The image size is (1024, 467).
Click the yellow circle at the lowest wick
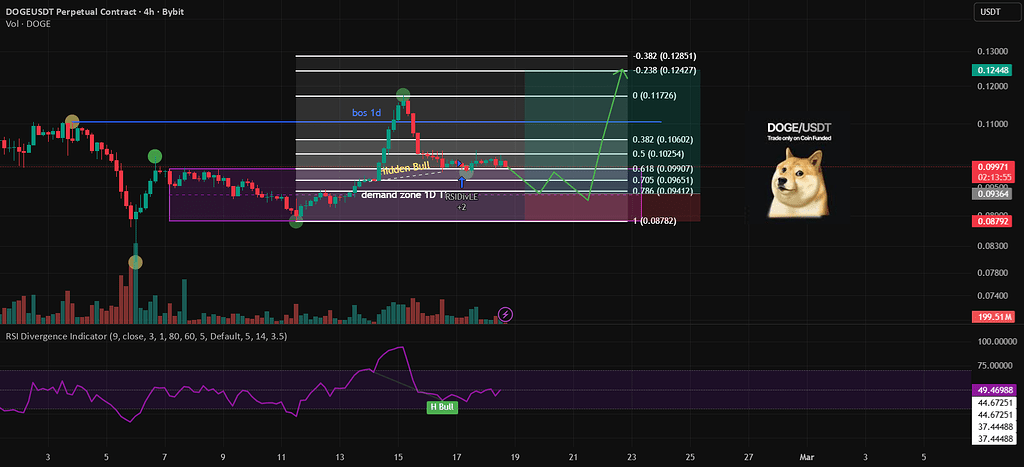coord(135,262)
